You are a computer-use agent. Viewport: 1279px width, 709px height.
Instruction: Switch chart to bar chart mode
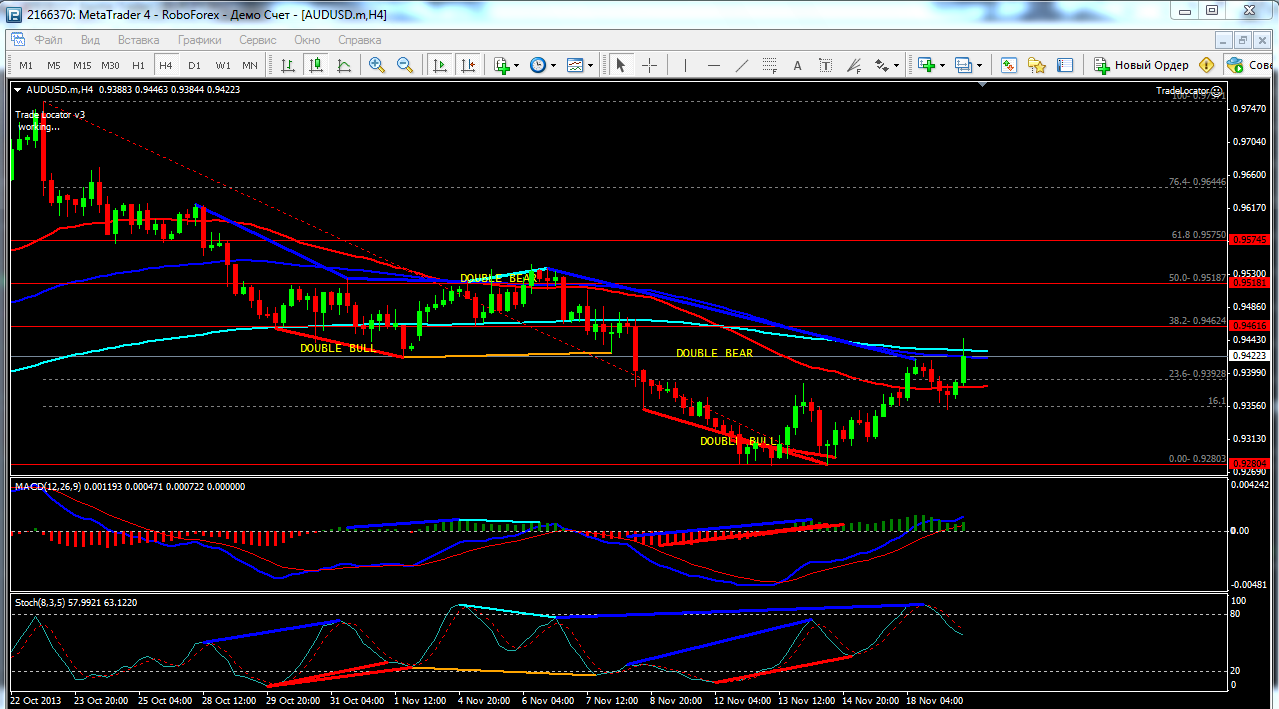click(x=288, y=65)
